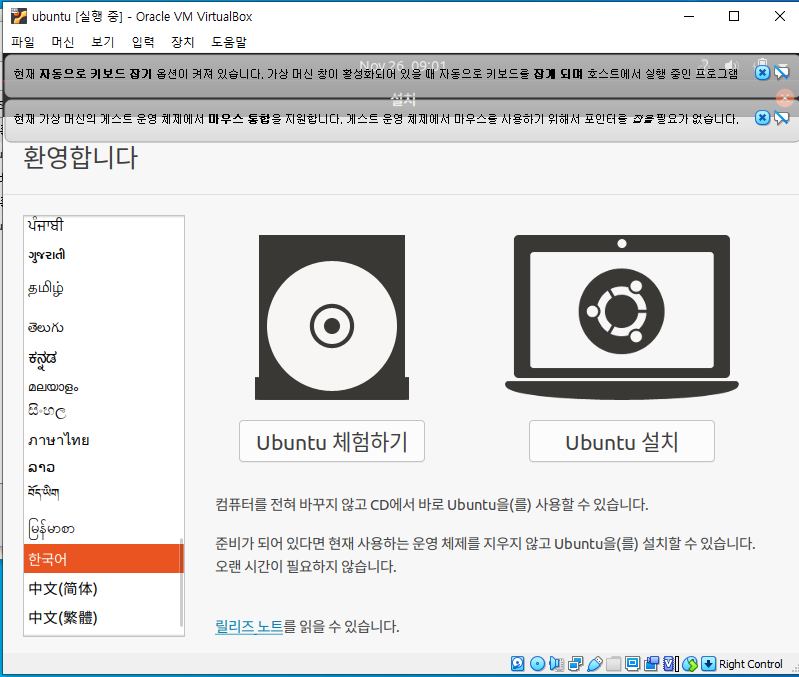Select ລາວ in the language list
799x677 pixels.
[102, 467]
